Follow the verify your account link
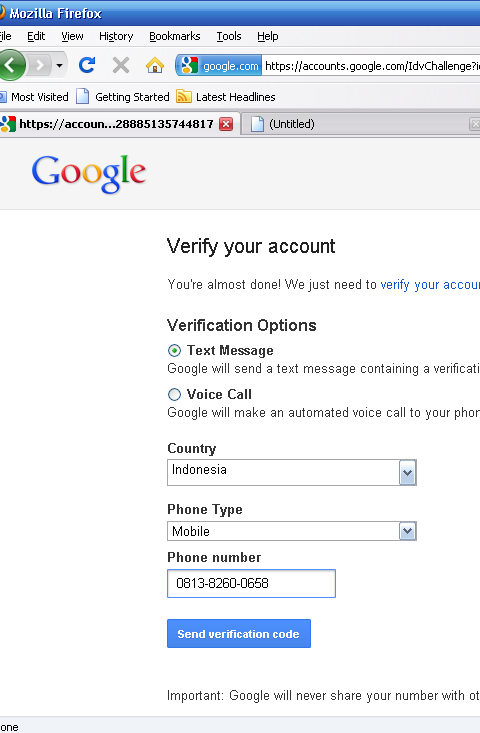Viewport: 480px width, 733px height. click(x=430, y=284)
